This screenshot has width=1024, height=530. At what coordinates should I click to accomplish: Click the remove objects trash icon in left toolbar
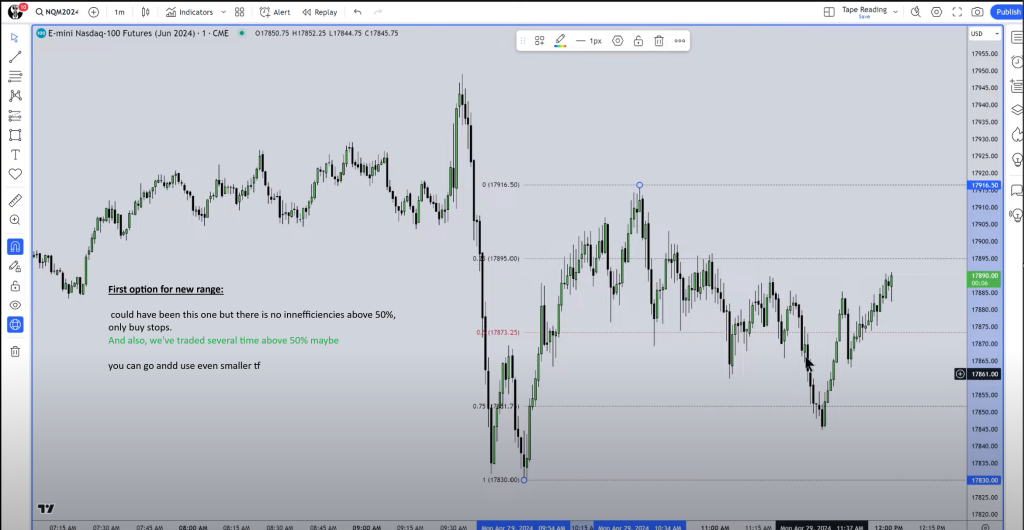tap(15, 352)
